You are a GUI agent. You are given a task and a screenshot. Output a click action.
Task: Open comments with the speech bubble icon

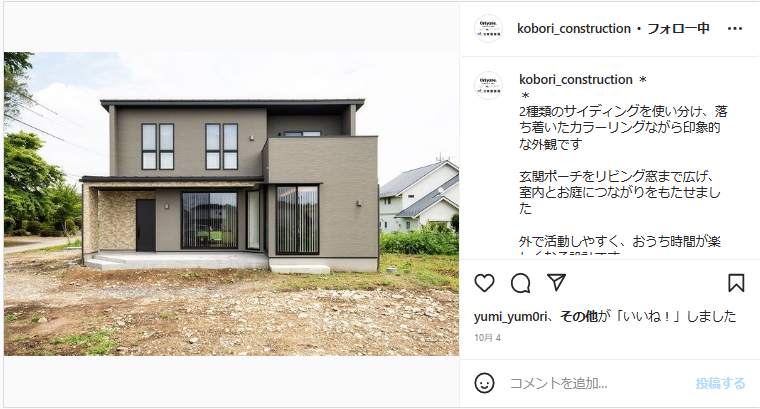click(x=521, y=283)
